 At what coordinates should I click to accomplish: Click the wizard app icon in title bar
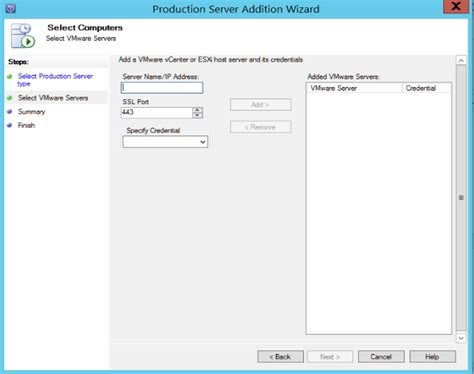(11, 8)
